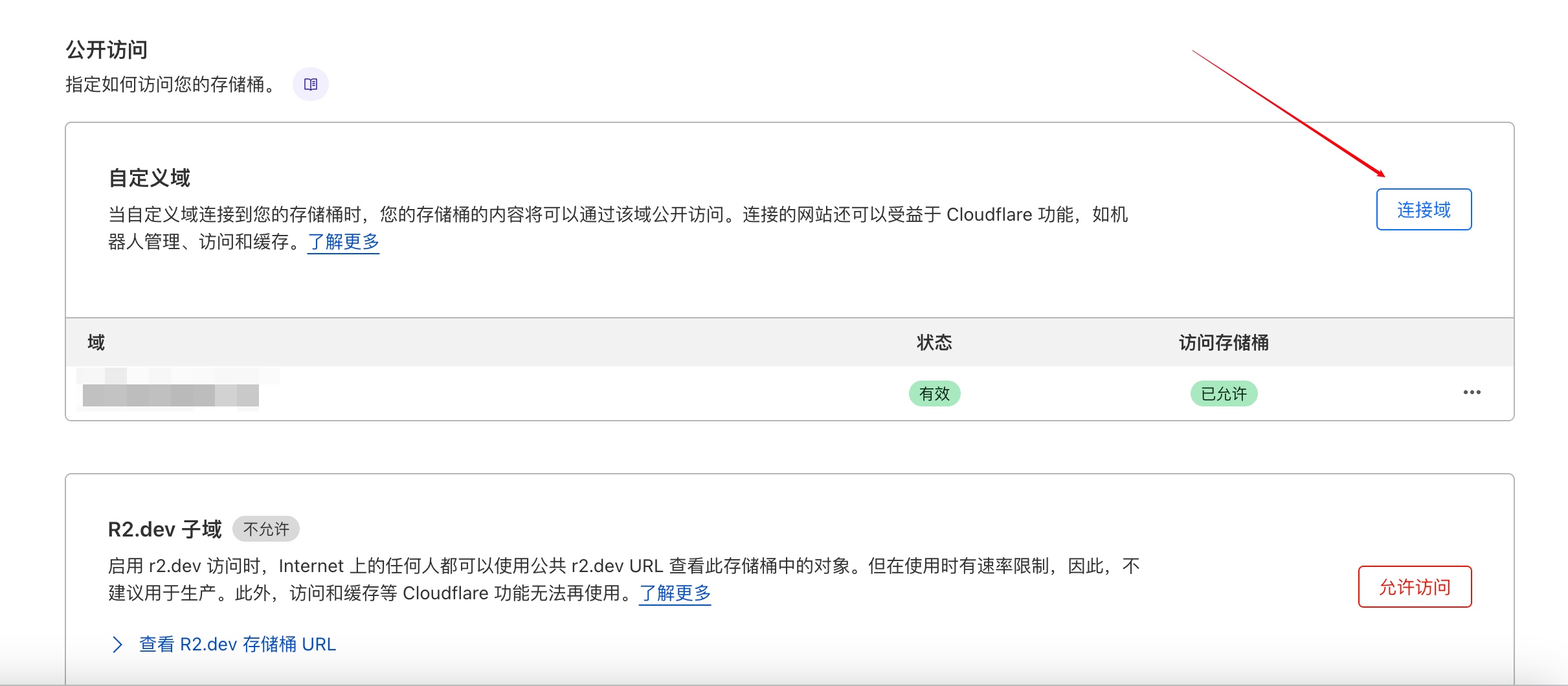
Task: Select the blurred custom domain entry
Action: click(168, 393)
